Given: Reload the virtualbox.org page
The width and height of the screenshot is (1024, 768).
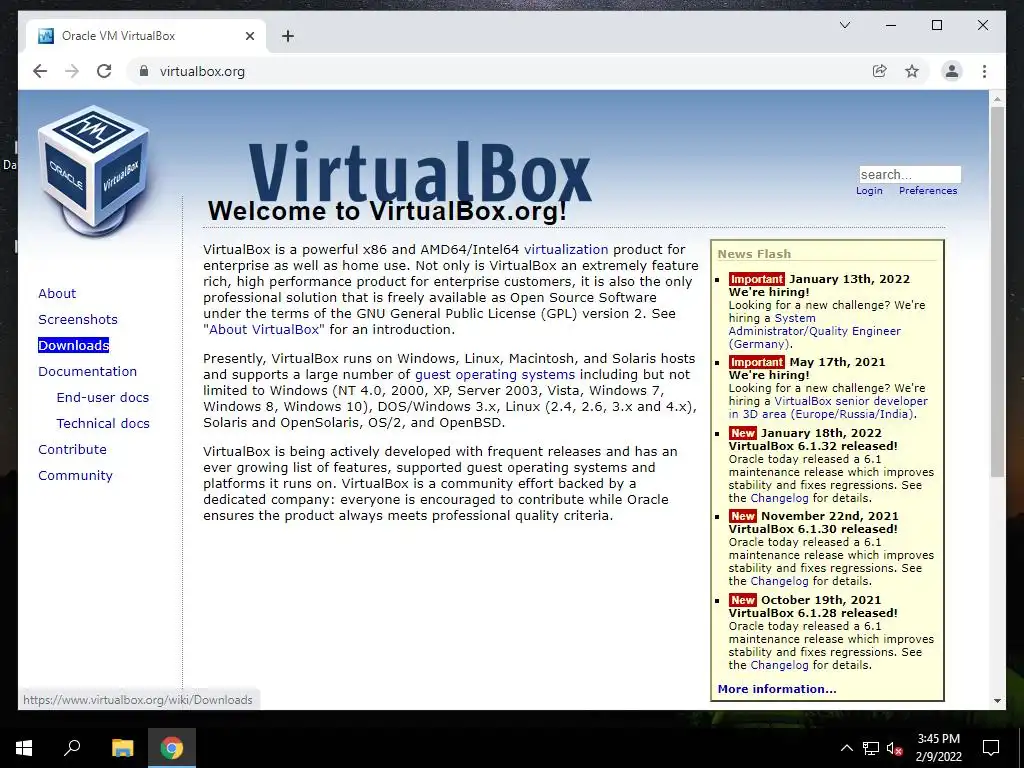Looking at the screenshot, I should [x=104, y=71].
